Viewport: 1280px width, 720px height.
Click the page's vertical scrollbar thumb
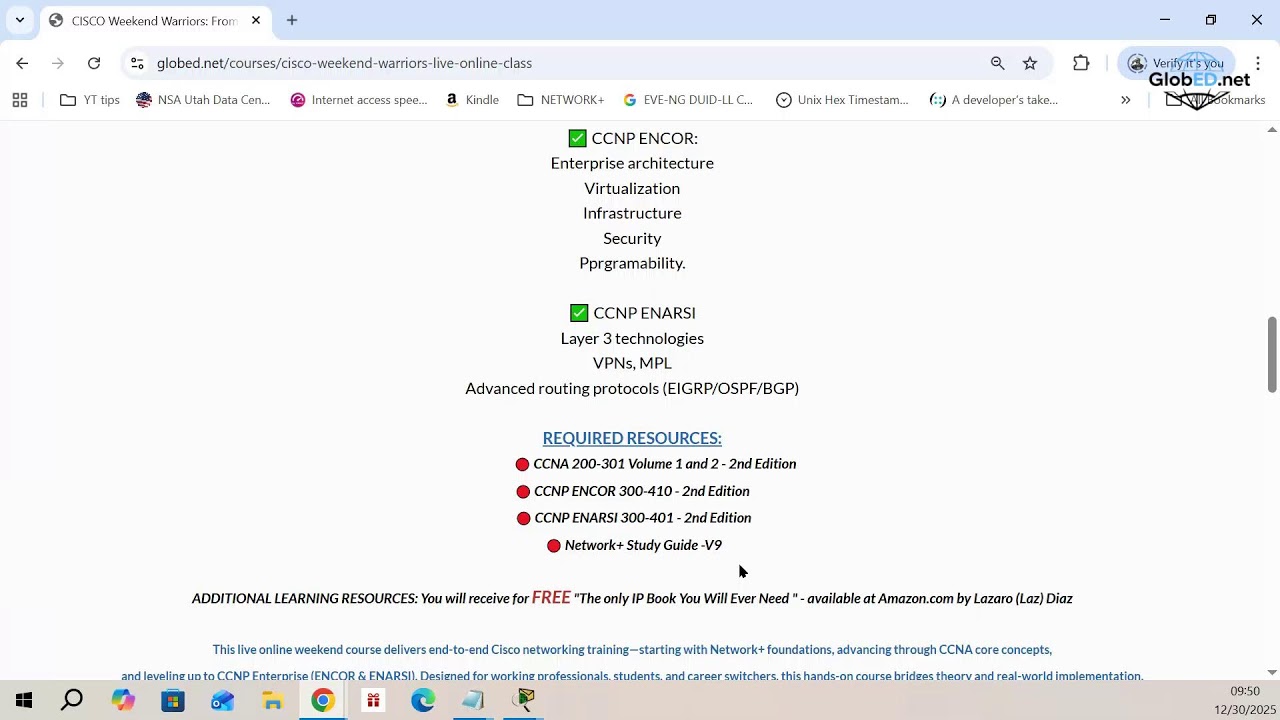click(x=1272, y=355)
